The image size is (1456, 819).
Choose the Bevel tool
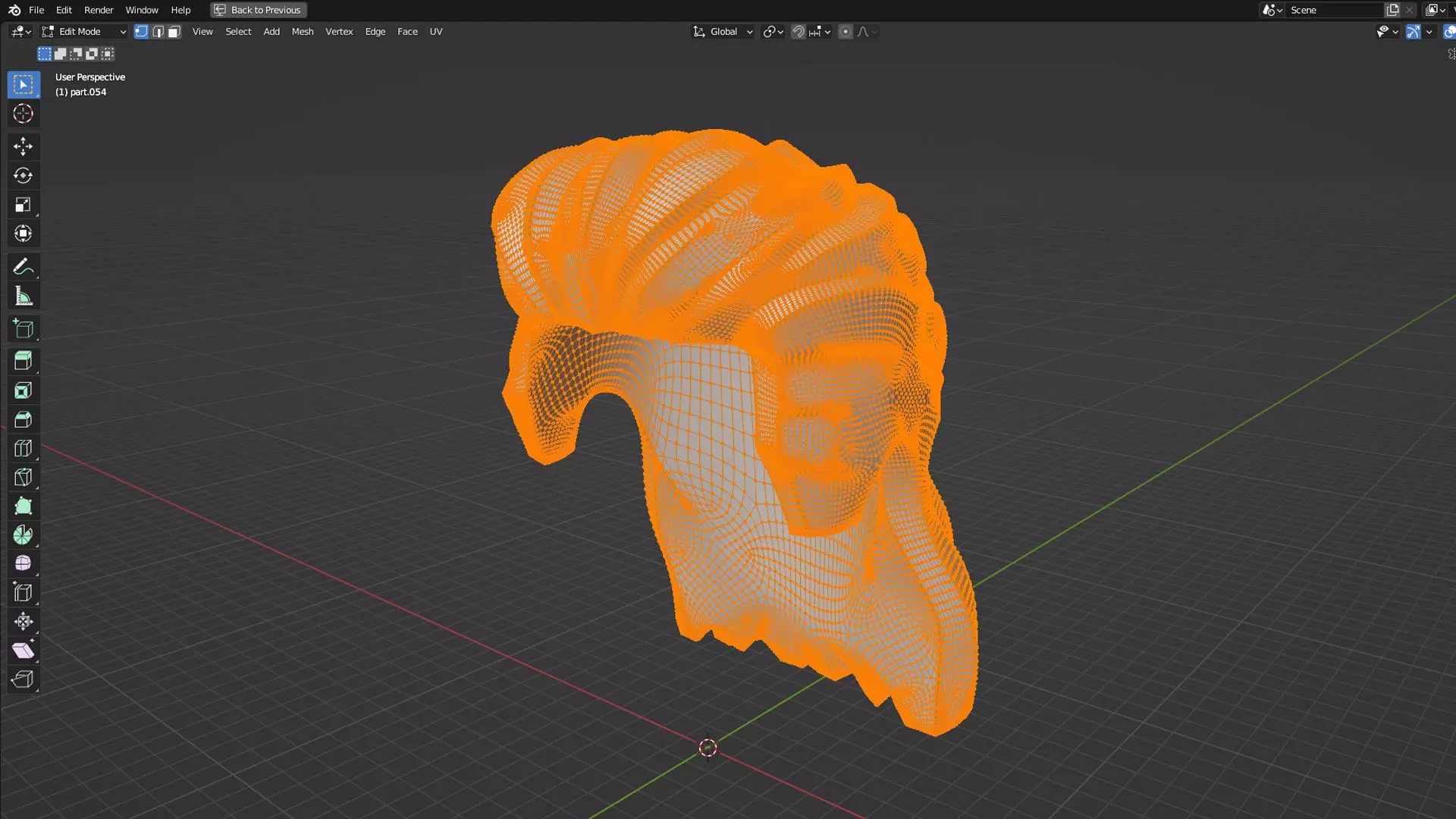(24, 419)
